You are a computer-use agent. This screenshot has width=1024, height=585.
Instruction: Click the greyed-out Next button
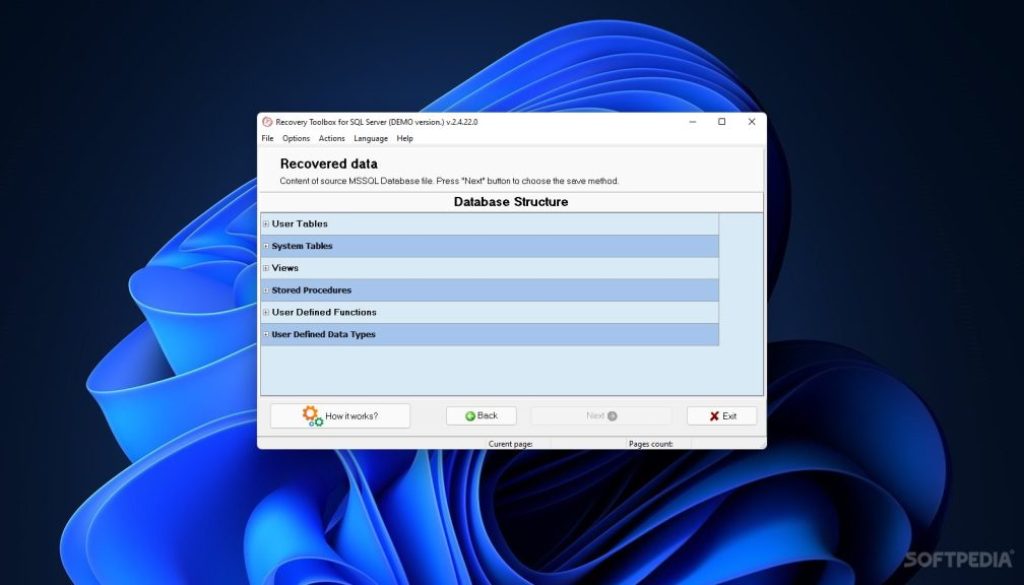point(600,416)
